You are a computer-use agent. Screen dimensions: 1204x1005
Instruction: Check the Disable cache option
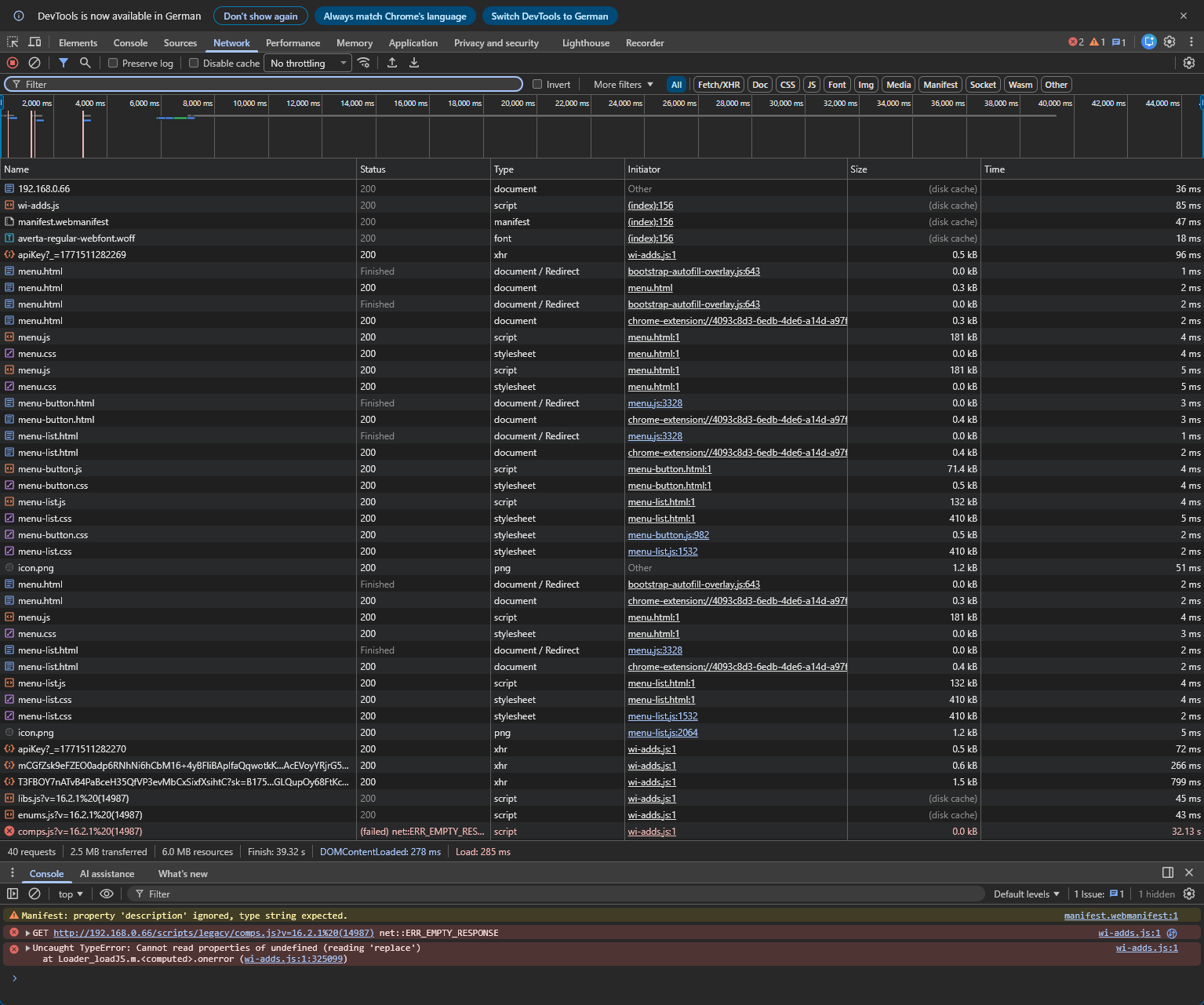click(x=194, y=64)
